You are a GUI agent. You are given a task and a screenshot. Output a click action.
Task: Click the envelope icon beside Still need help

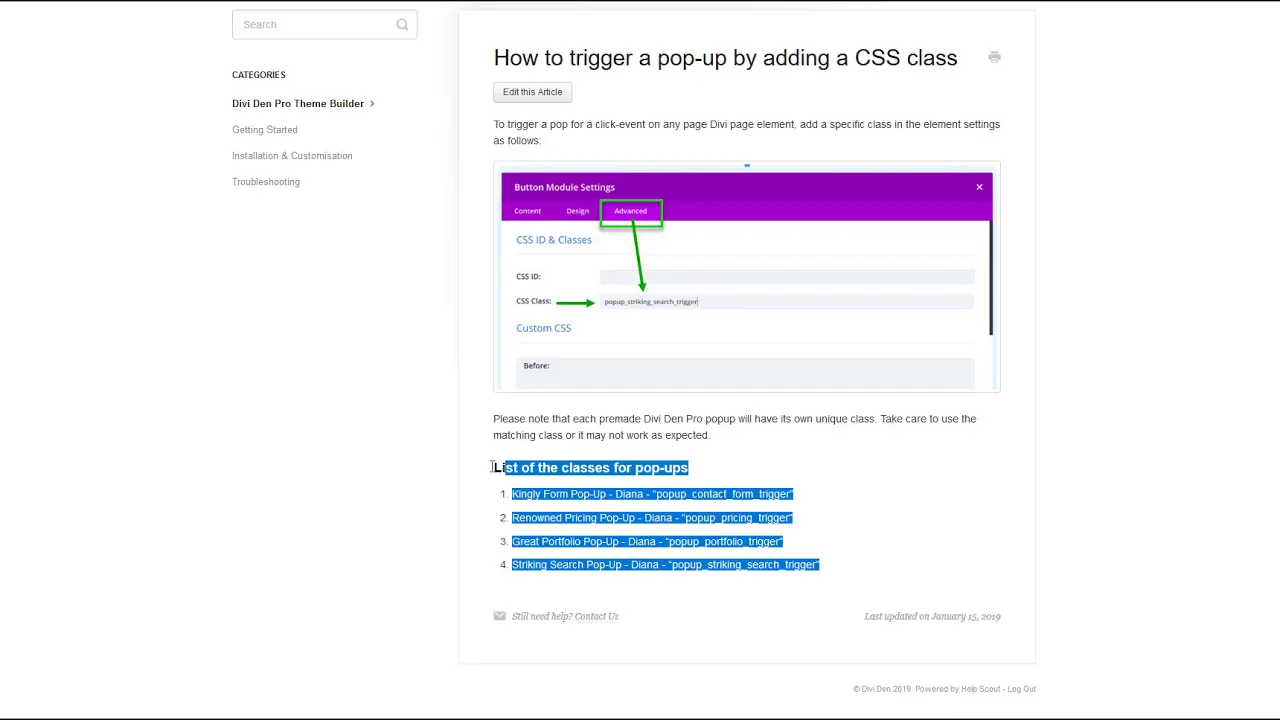tap(499, 616)
